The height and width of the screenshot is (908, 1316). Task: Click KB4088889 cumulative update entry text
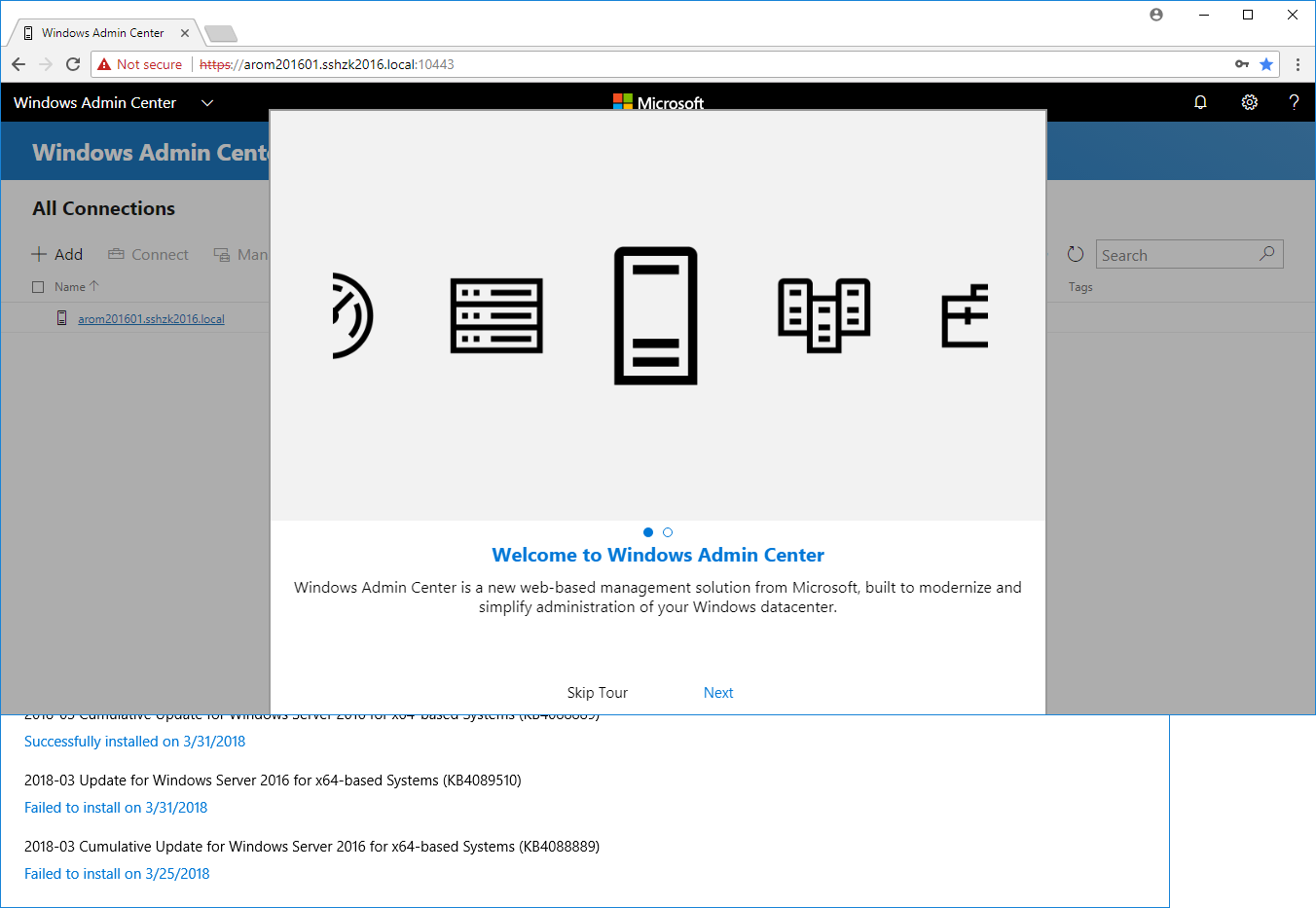[311, 847]
